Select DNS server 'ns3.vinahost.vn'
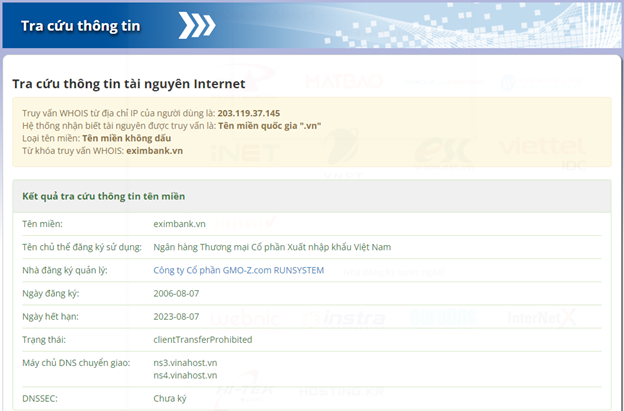The width and height of the screenshot is (624, 411). [x=185, y=363]
